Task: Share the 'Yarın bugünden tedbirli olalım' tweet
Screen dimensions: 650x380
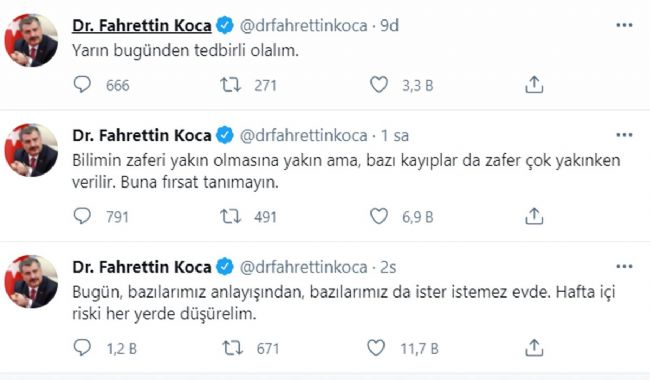Action: [534, 85]
